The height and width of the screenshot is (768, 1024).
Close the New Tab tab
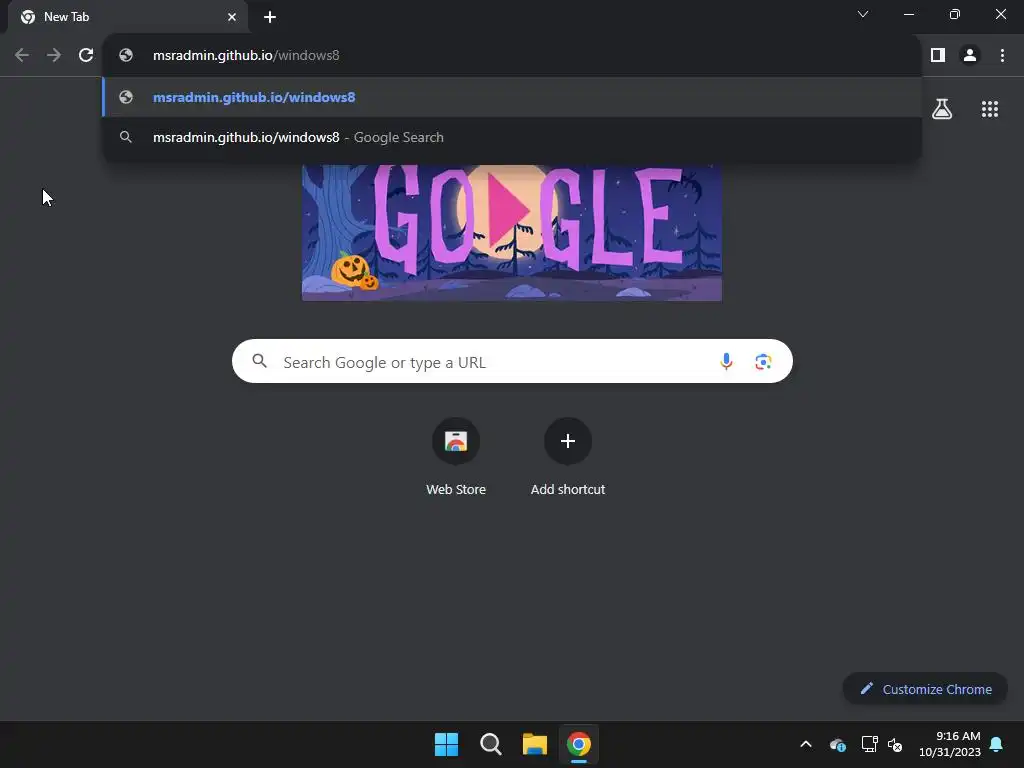(x=232, y=17)
